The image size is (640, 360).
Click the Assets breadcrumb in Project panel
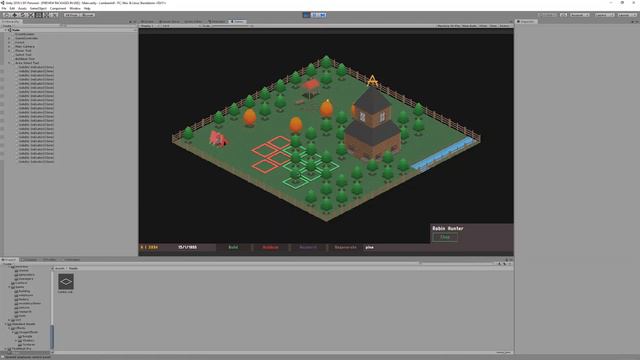[x=60, y=268]
